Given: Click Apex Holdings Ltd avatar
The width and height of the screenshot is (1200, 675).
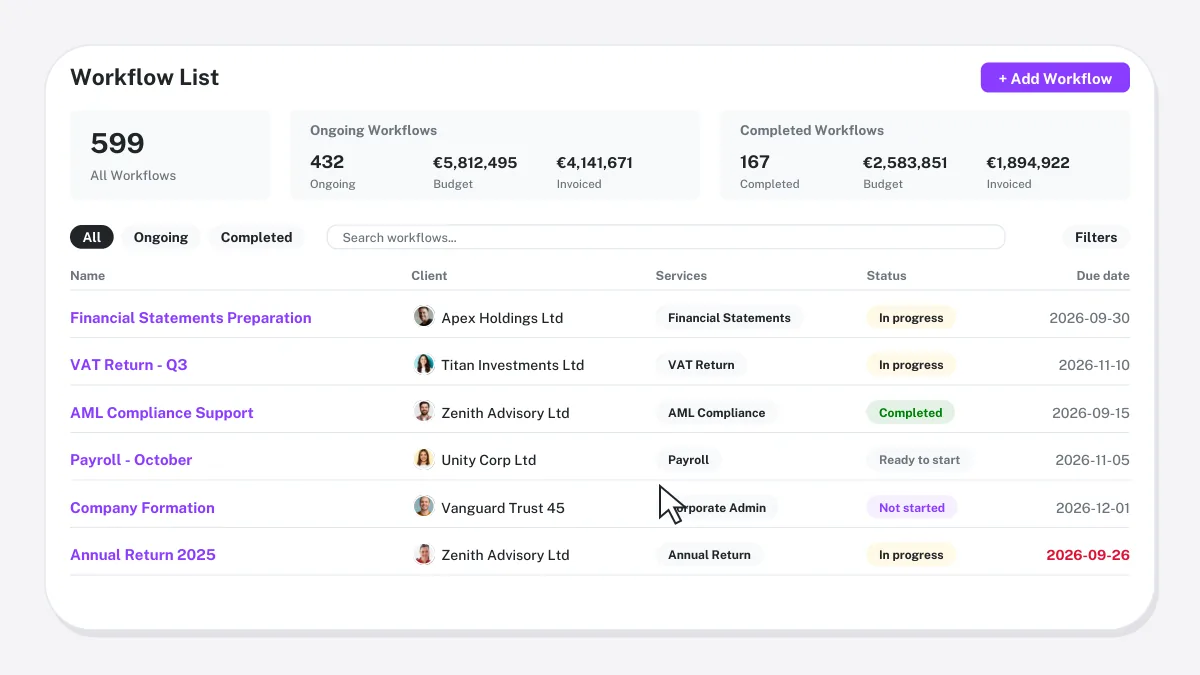Looking at the screenshot, I should pyautogui.click(x=424, y=317).
